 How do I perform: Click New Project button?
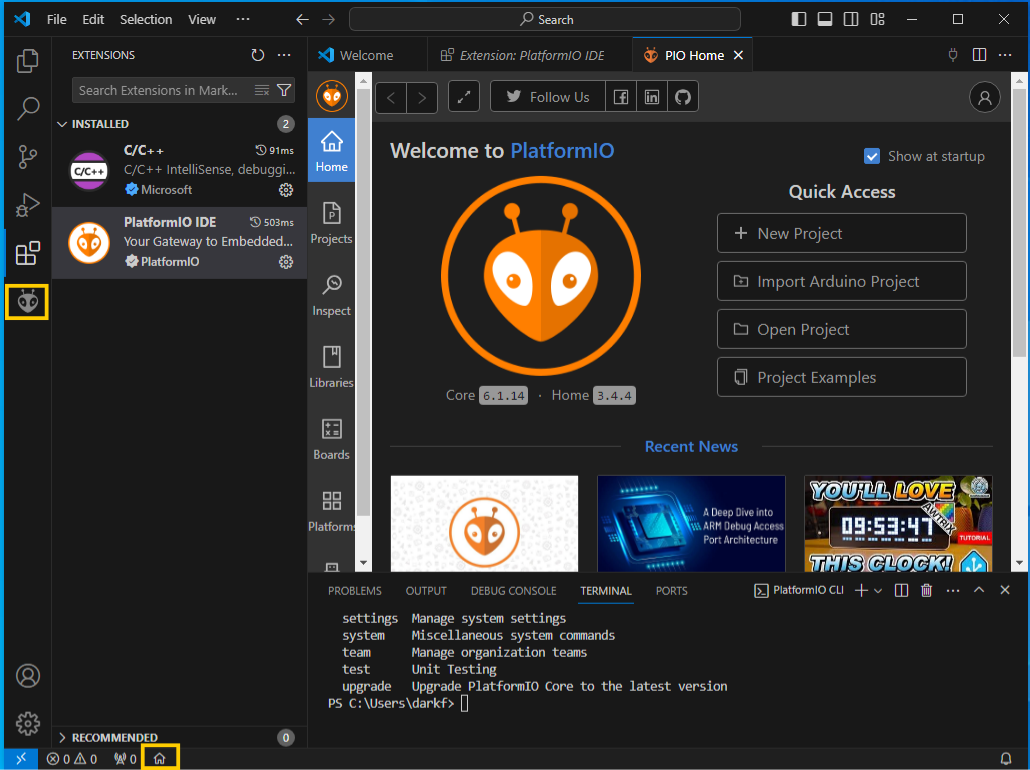point(841,233)
